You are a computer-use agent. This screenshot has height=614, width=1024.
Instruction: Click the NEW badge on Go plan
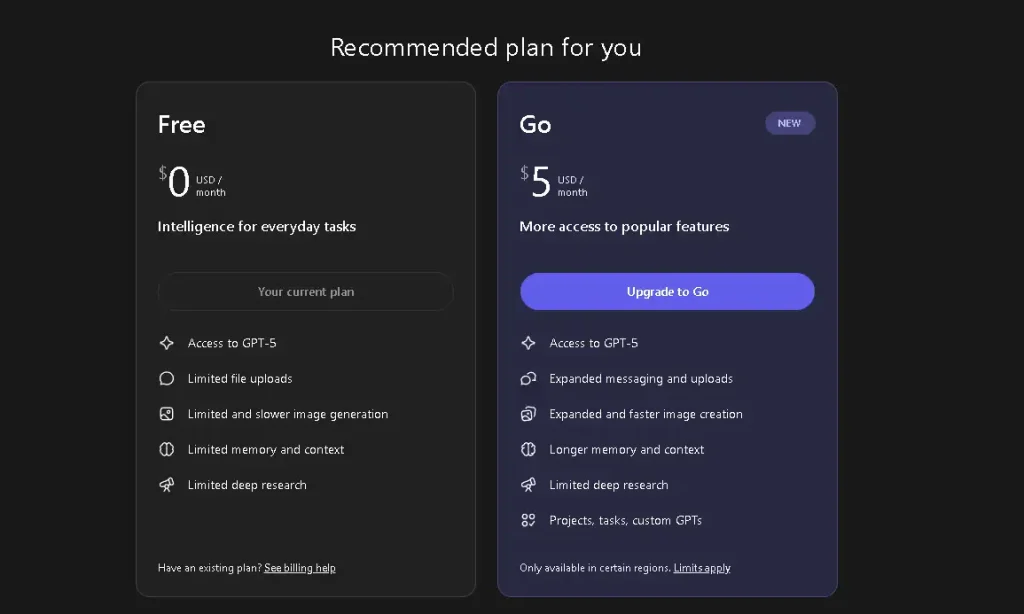(x=790, y=123)
